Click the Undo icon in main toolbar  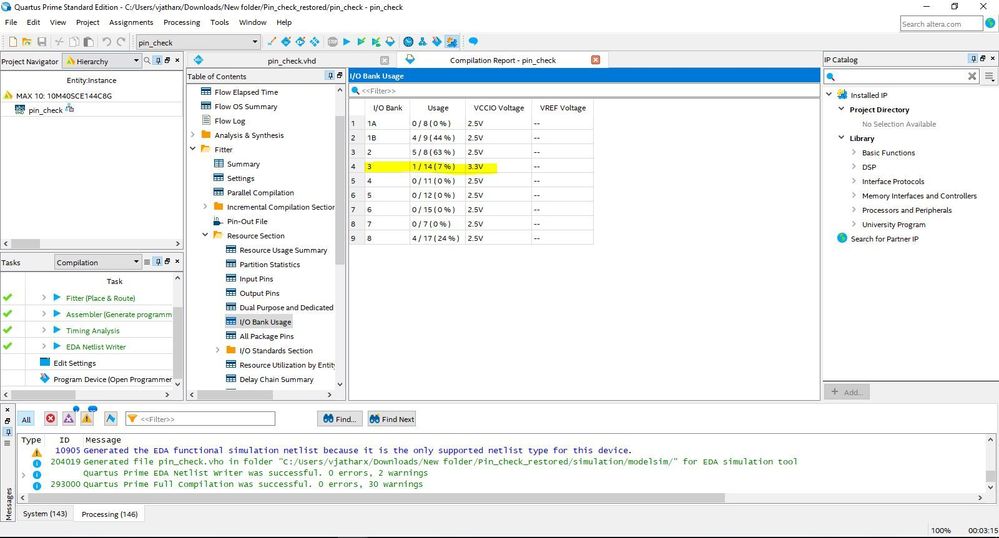(x=107, y=42)
